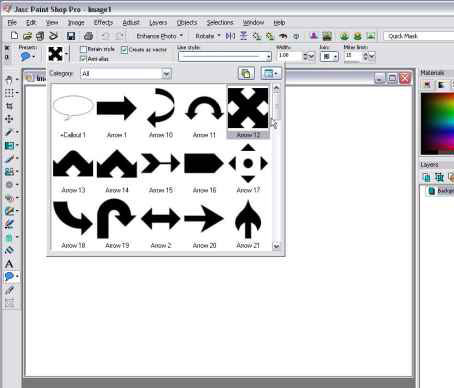Open the File menu

[x=12, y=23]
